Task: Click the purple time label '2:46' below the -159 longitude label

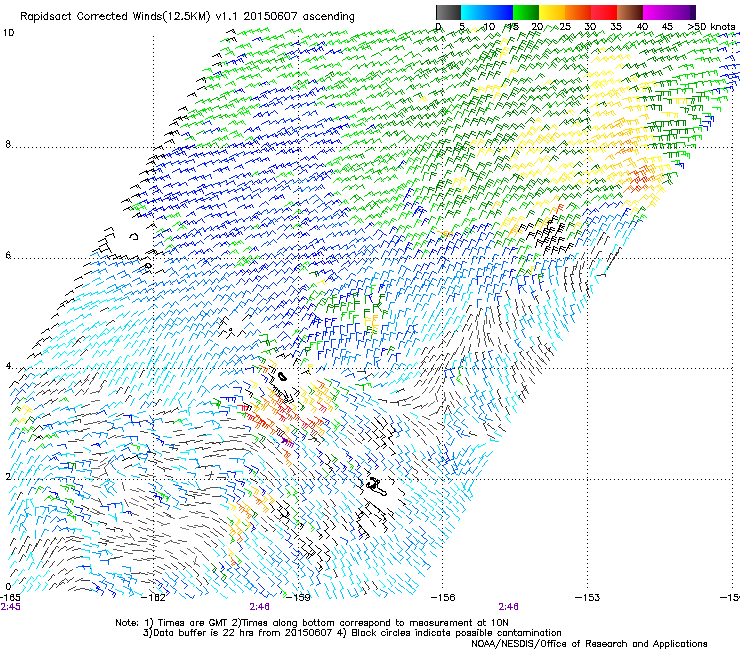Action: click(260, 607)
